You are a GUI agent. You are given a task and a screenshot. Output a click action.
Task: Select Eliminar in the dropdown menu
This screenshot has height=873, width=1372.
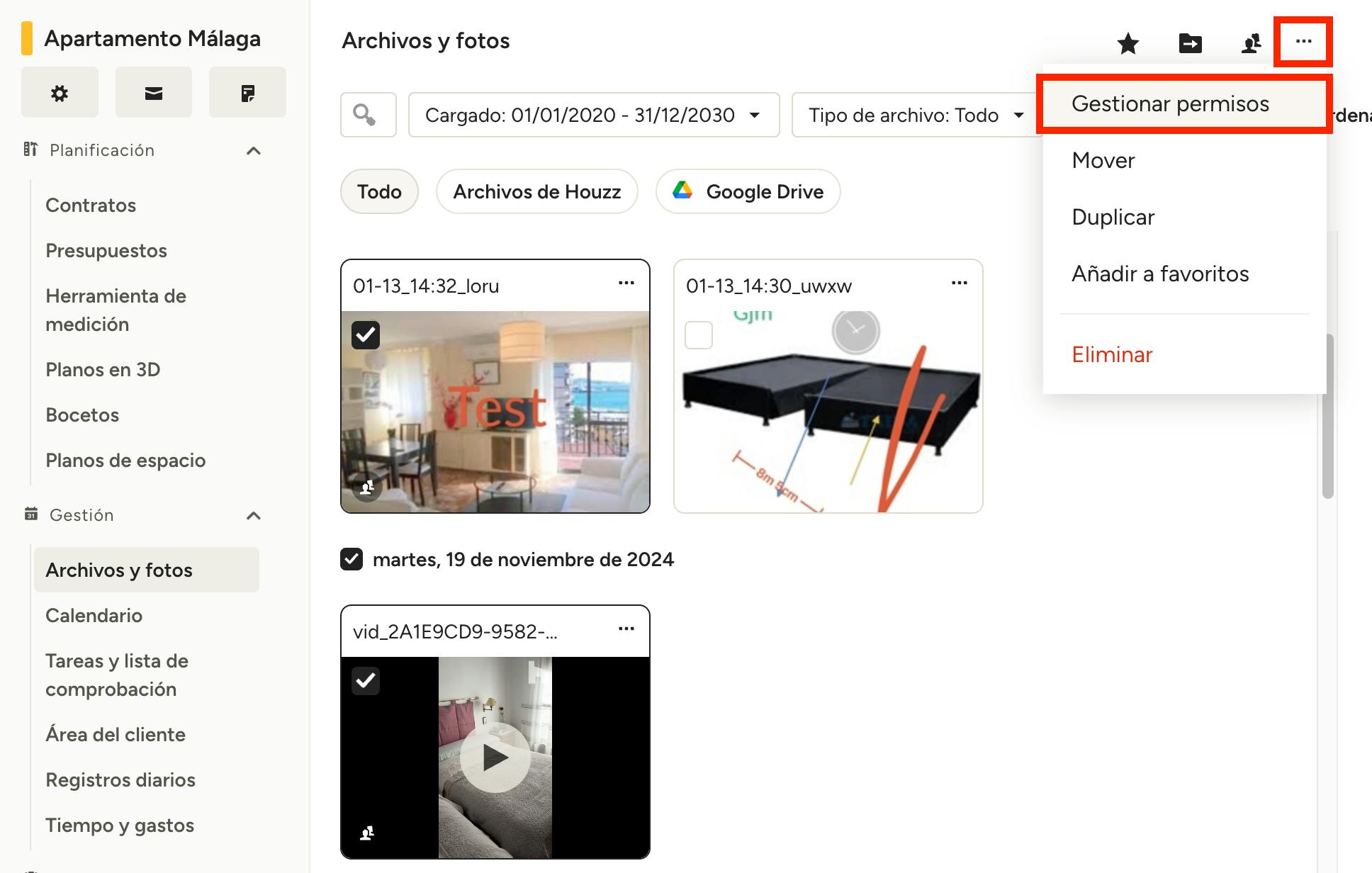[x=1112, y=354]
